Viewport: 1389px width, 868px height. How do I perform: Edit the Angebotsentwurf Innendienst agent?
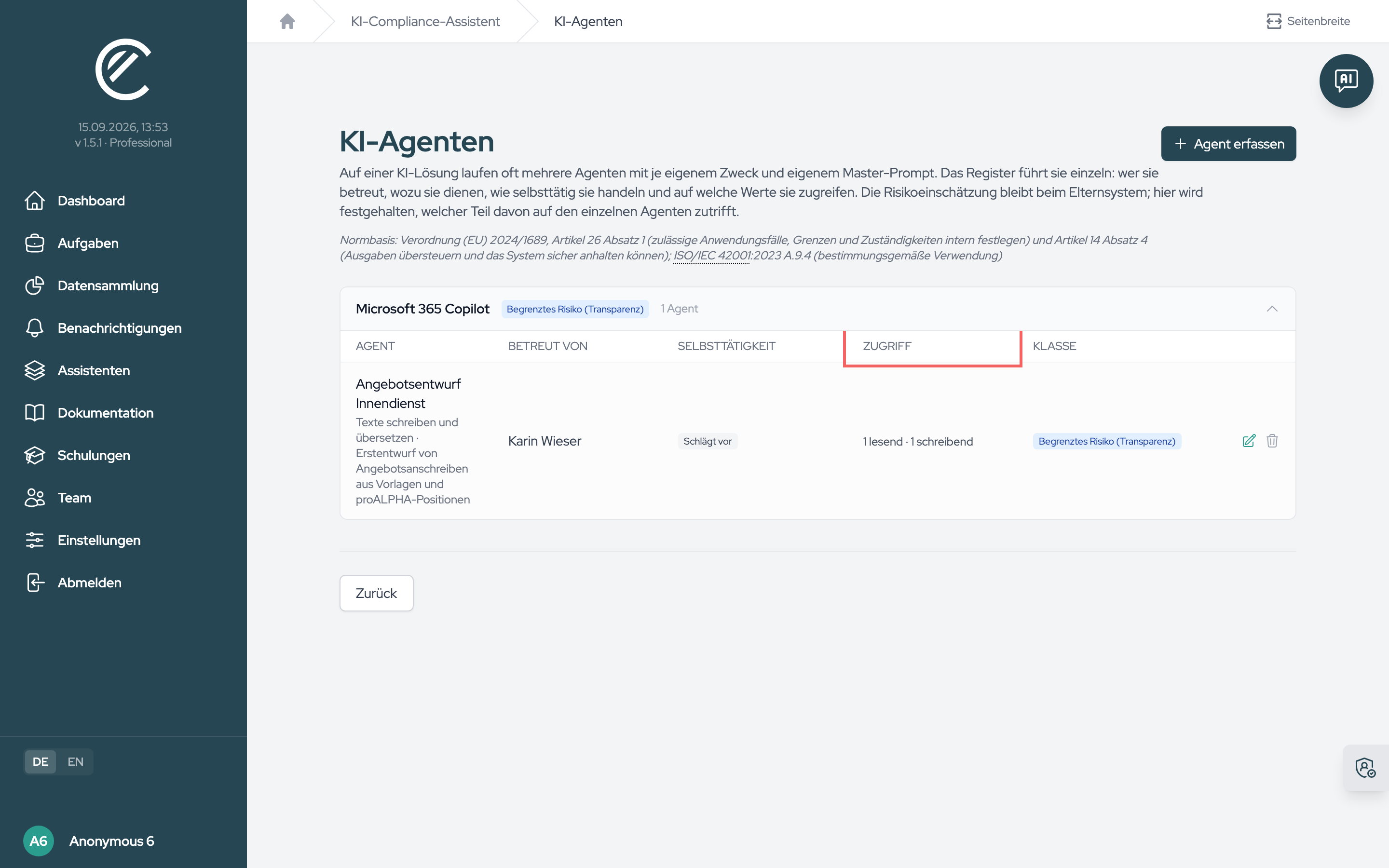[x=1248, y=441]
